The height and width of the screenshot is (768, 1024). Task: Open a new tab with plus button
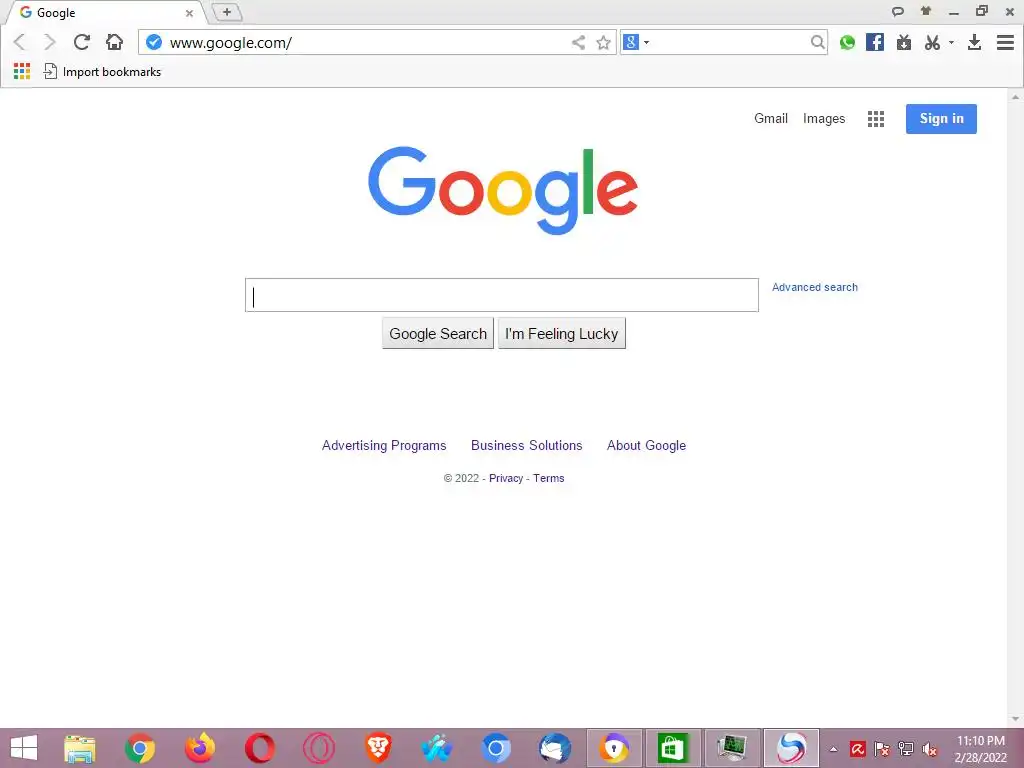(x=227, y=12)
